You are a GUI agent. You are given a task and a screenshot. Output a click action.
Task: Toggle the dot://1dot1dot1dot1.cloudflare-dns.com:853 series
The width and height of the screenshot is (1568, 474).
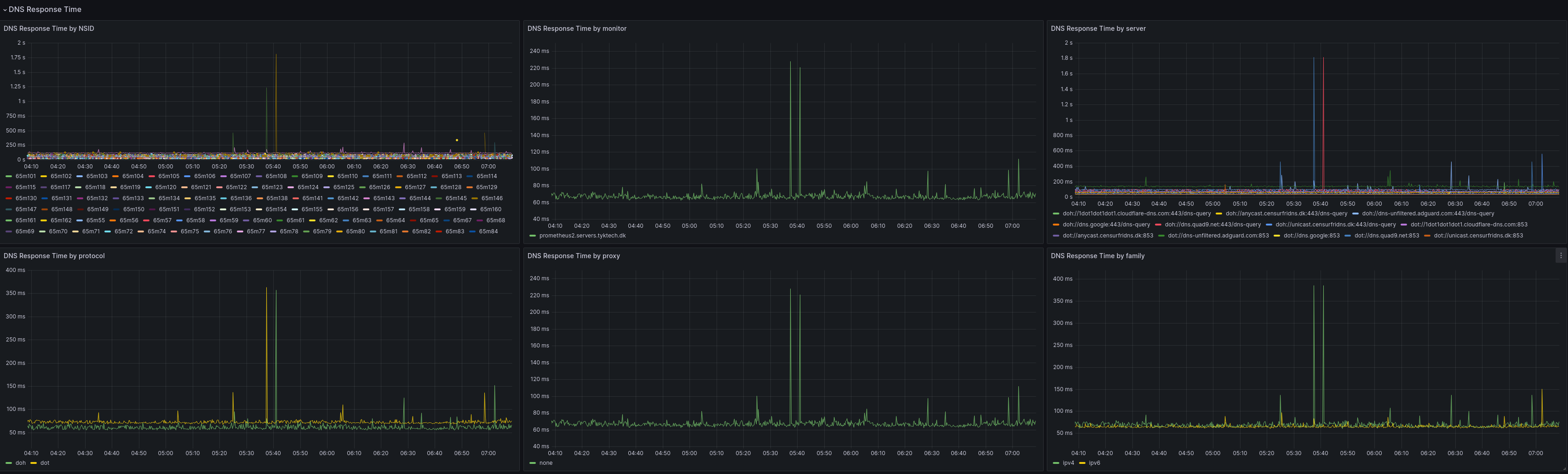[x=1469, y=225]
